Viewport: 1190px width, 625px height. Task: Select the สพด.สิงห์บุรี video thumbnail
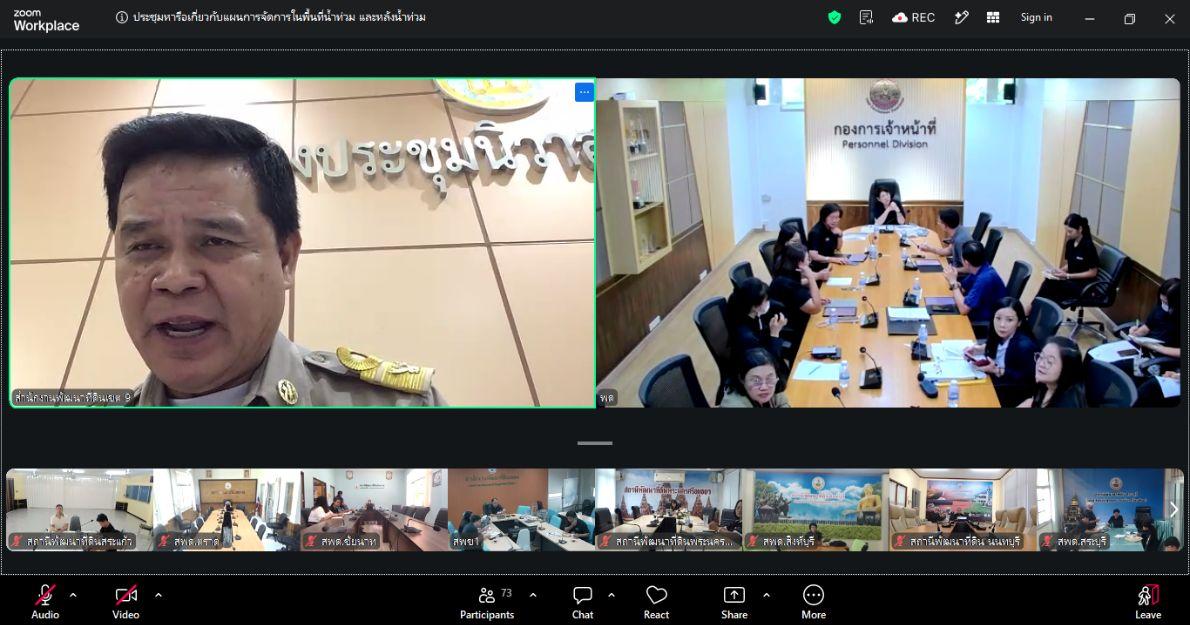(x=816, y=510)
